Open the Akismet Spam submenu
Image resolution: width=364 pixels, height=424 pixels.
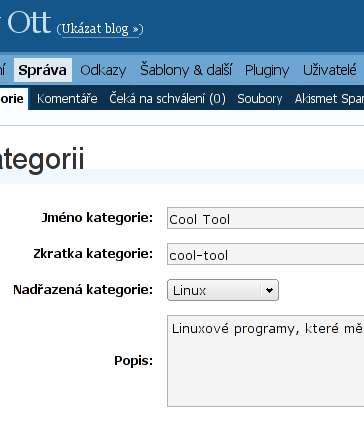[329, 99]
